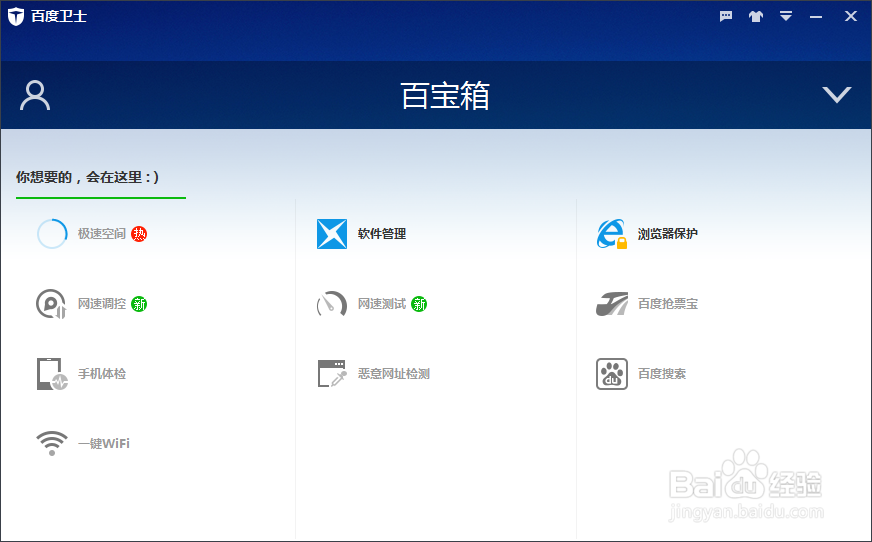
Task: Close the 百度卫士 window
Action: (850, 16)
